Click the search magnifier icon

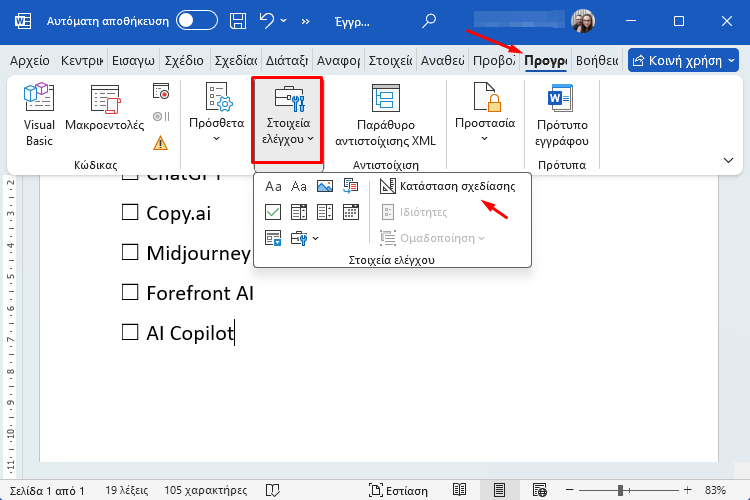(429, 21)
